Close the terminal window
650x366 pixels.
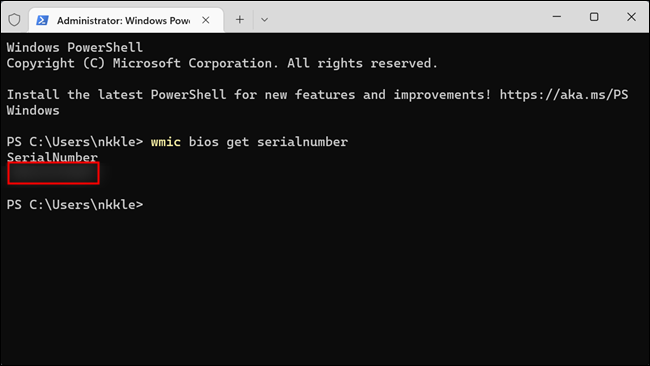[631, 17]
